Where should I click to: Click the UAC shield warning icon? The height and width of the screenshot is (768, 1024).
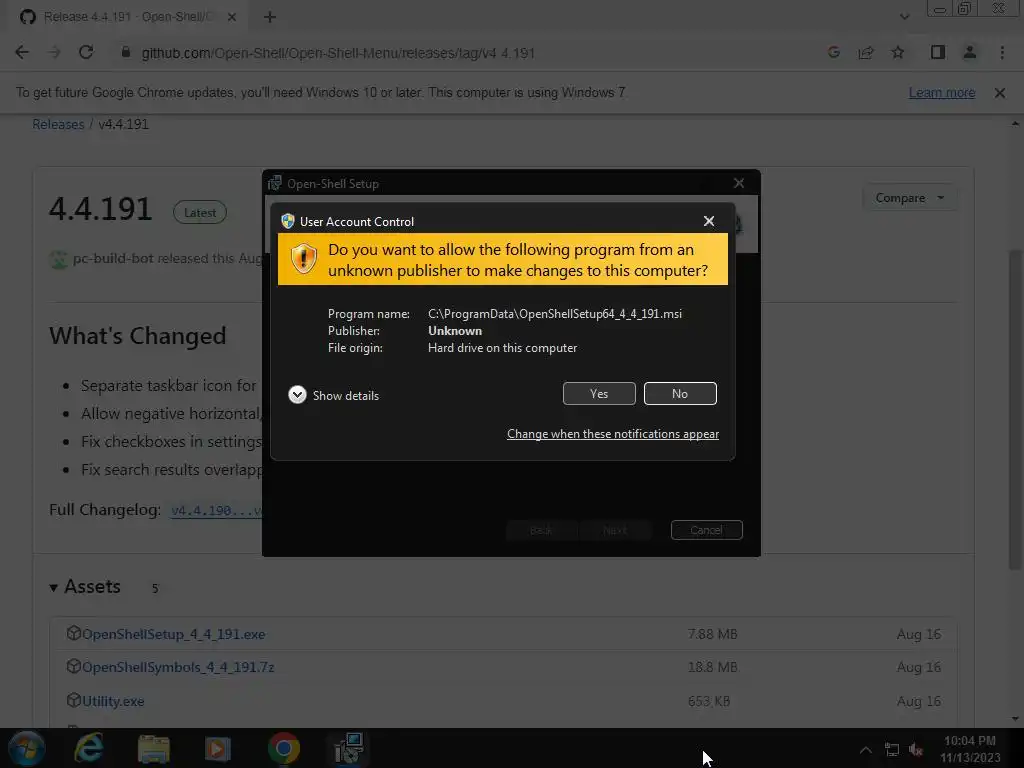click(304, 259)
